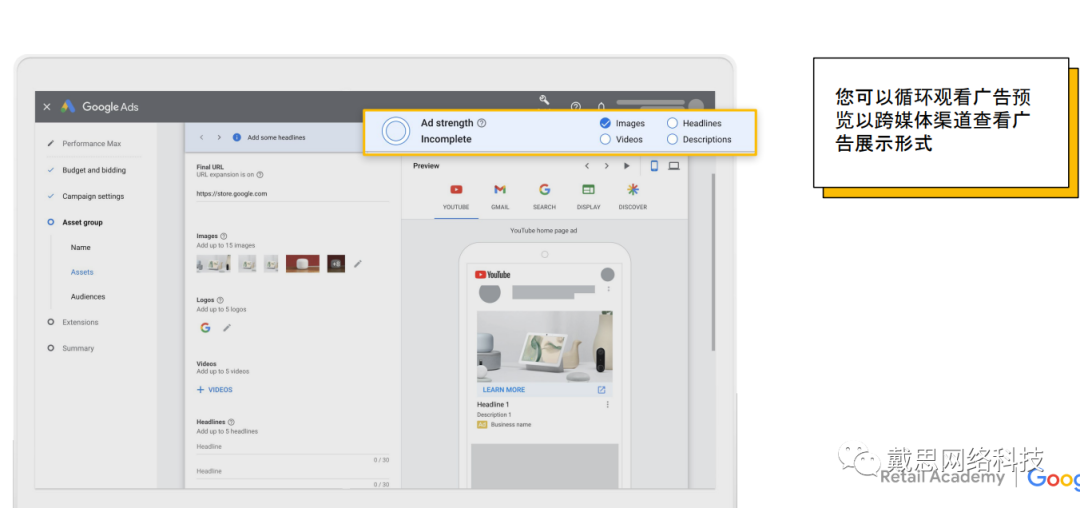Open the Summary step
The width and height of the screenshot is (1080, 508).
point(78,348)
